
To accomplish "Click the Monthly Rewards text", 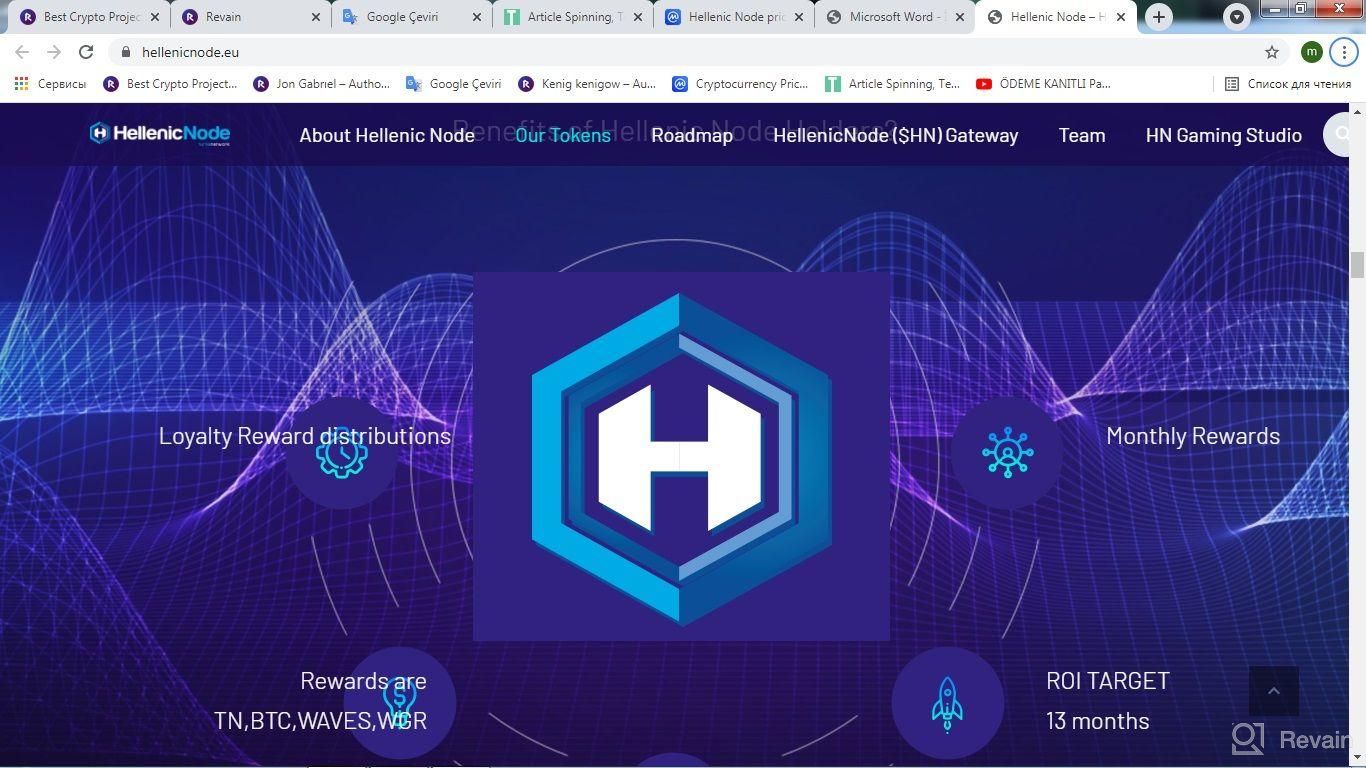I will [x=1193, y=436].
